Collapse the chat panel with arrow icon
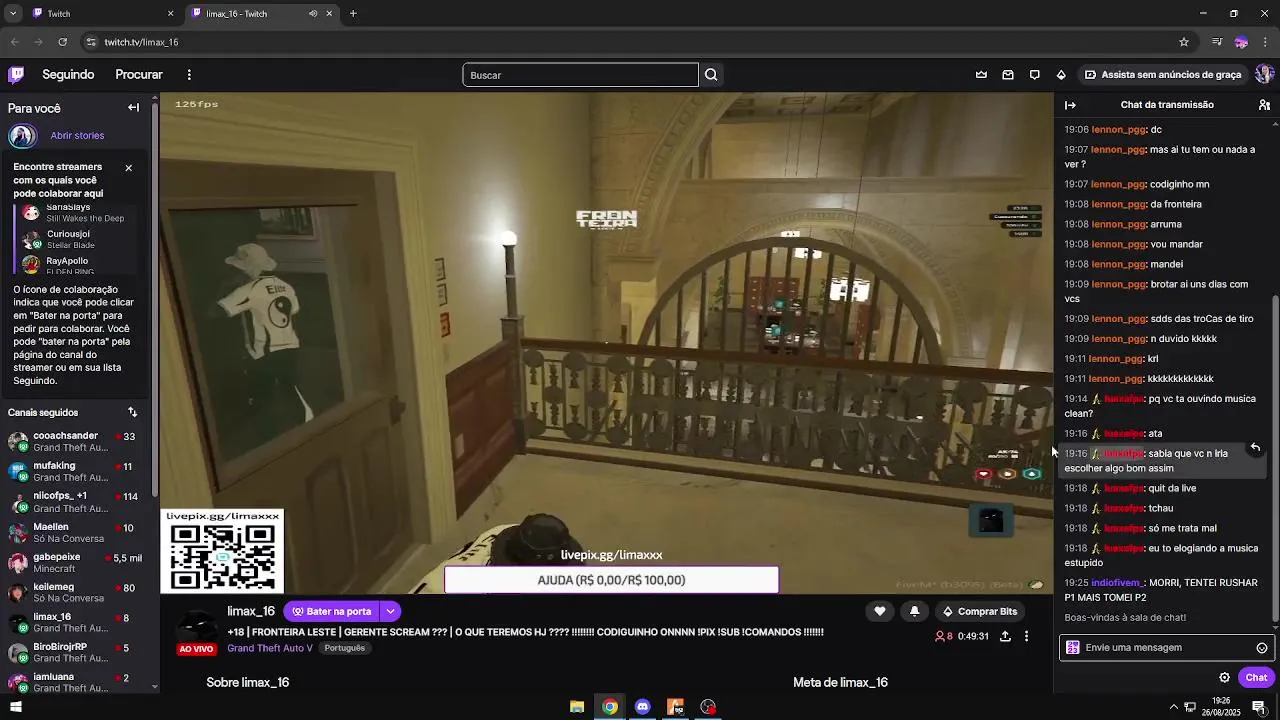1280x720 pixels. 1070,105
